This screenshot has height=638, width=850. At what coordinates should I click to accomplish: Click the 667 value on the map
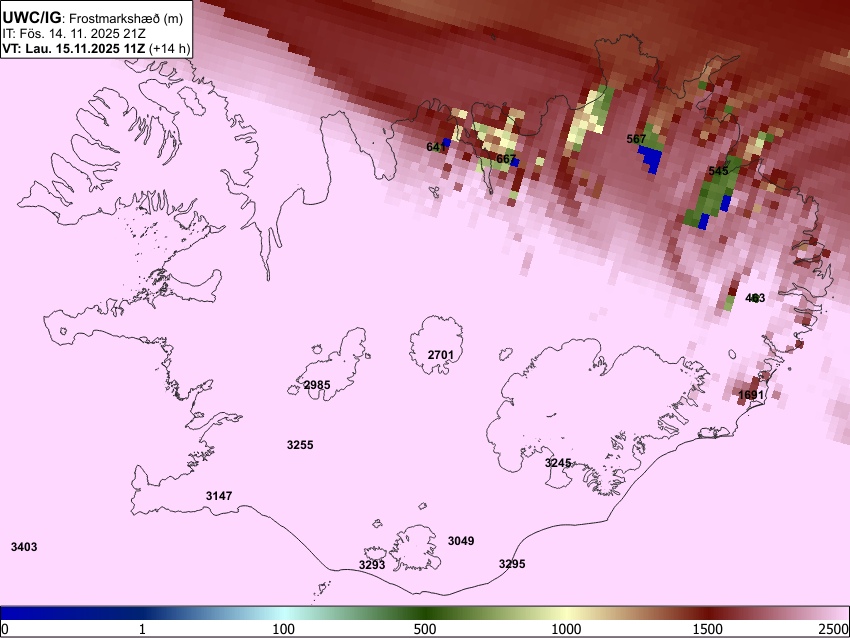506,159
